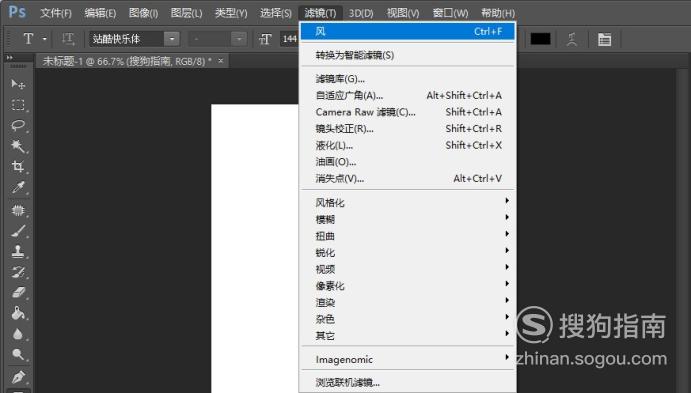This screenshot has height=393, width=691.
Task: Select the Crop tool
Action: (18, 167)
